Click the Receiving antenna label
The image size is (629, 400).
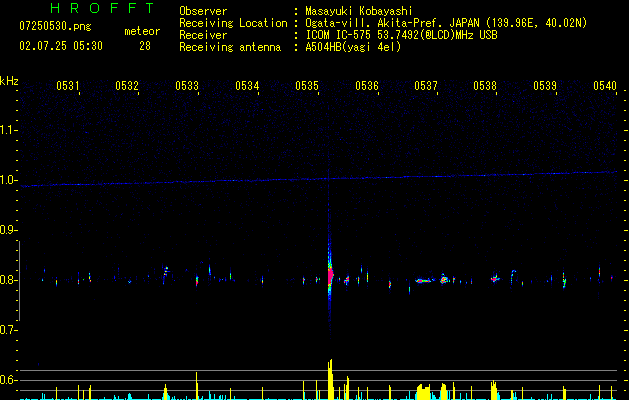point(230,47)
